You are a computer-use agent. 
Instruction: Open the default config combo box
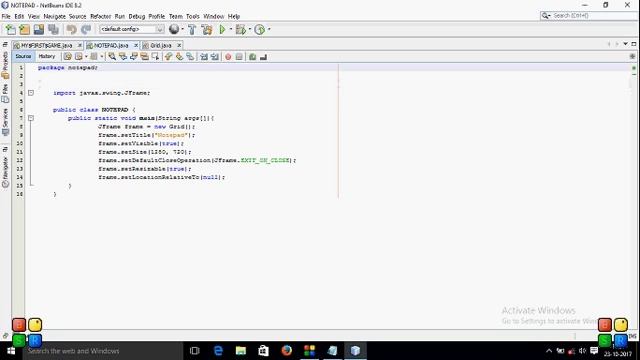click(x=131, y=29)
